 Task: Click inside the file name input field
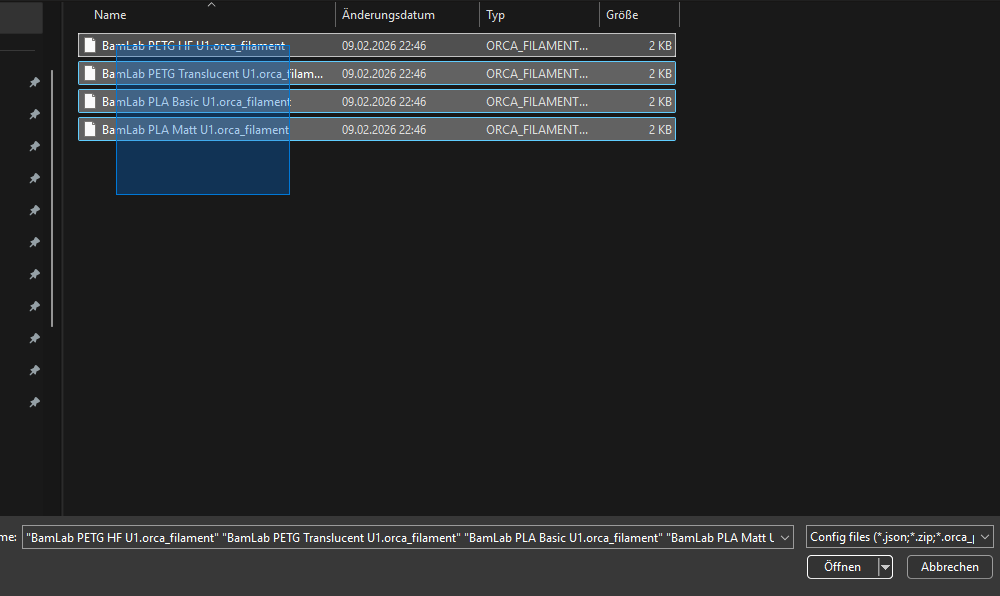tap(400, 538)
